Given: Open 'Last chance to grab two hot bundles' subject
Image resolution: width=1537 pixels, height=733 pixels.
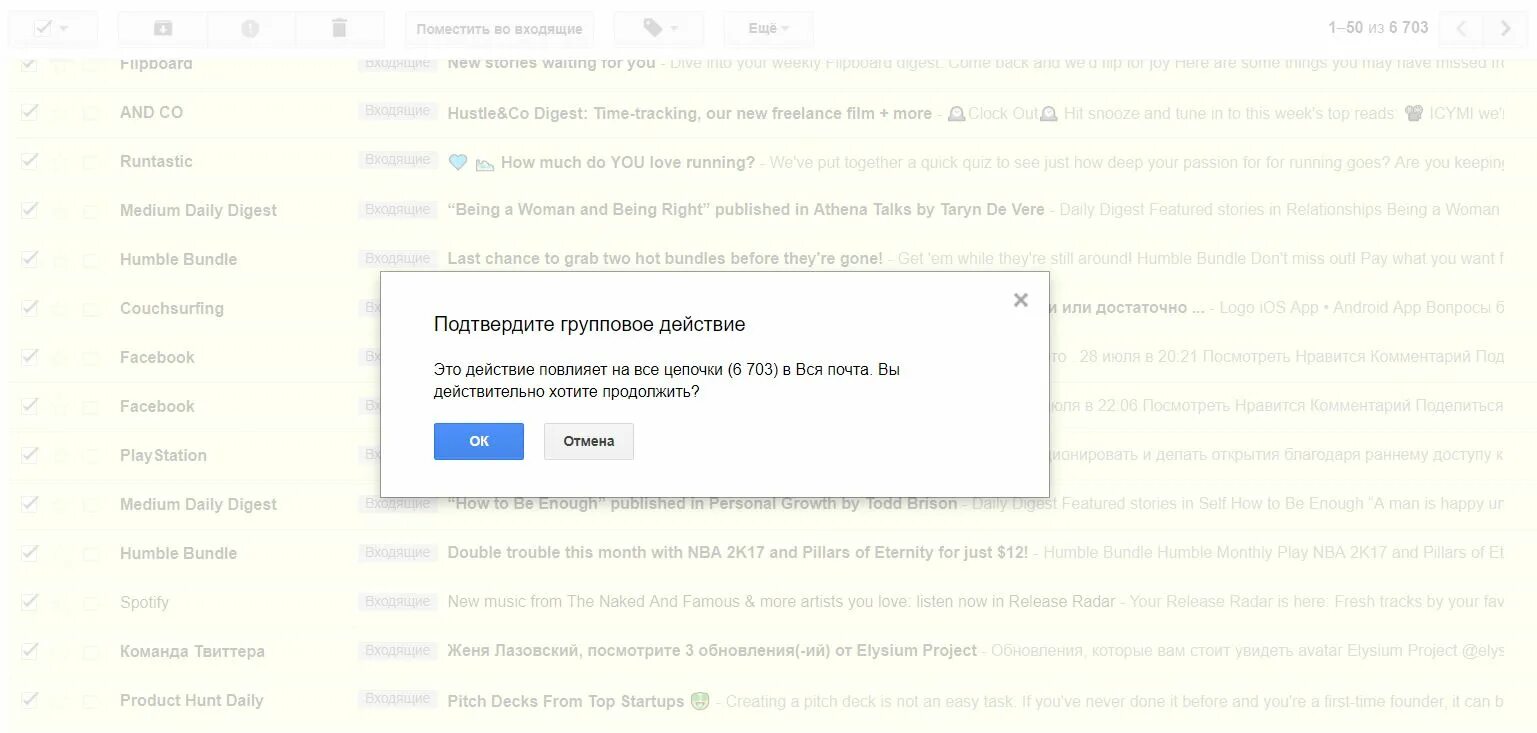Looking at the screenshot, I should point(665,258).
